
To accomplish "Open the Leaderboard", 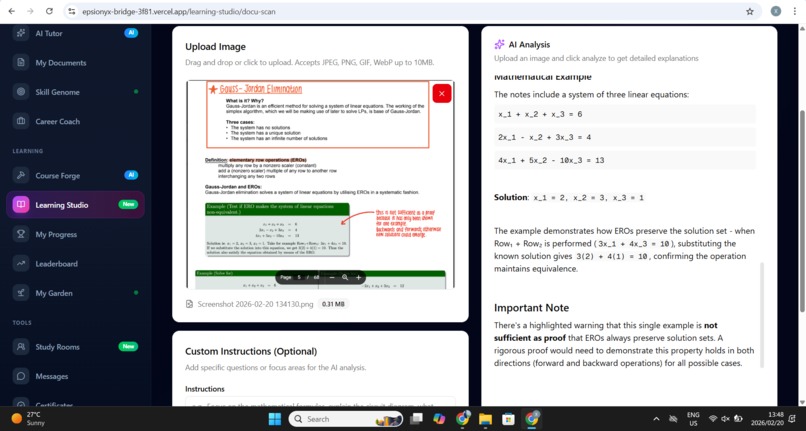I will coord(75,263).
